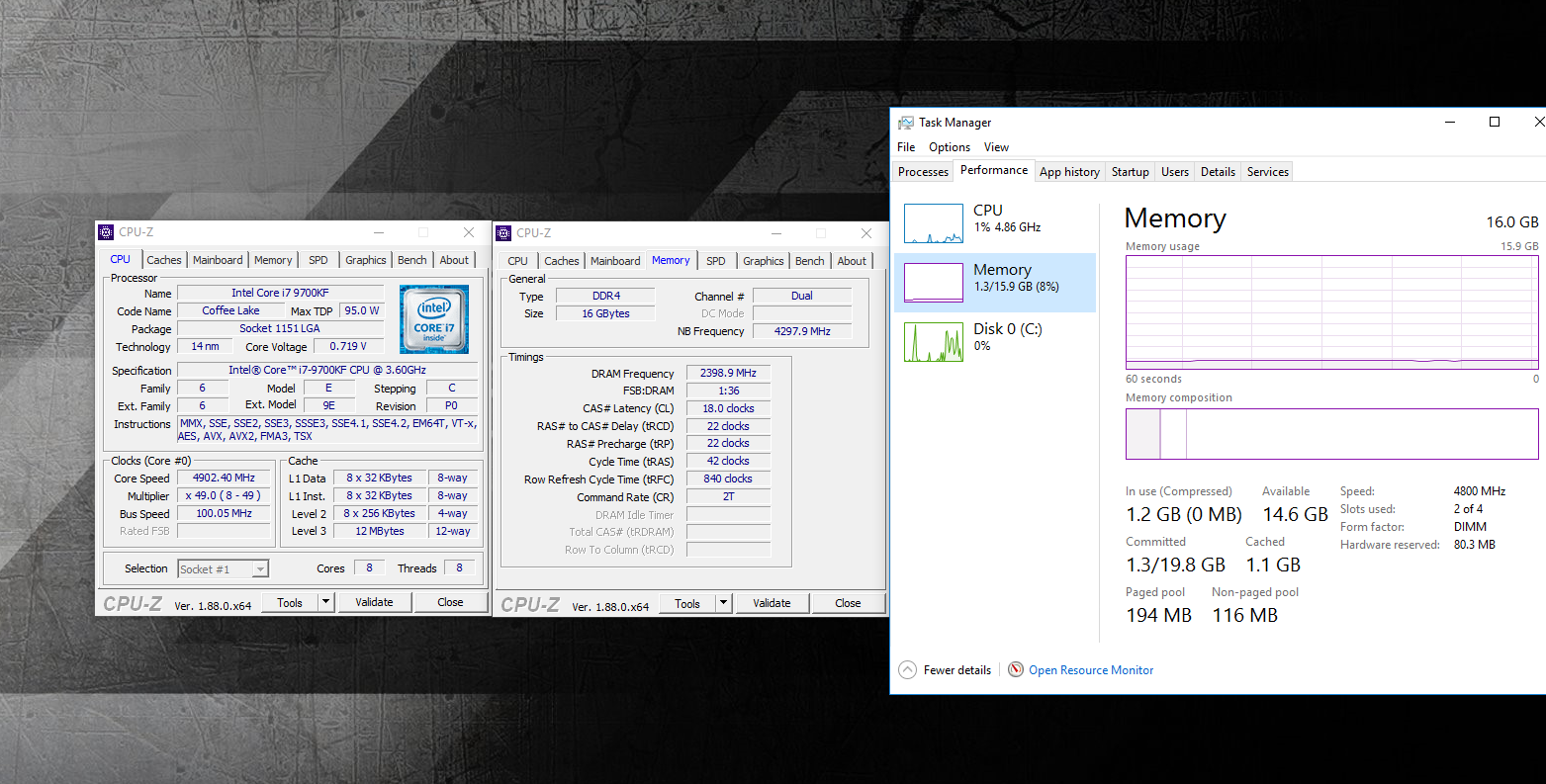Switch to Processes tab in Task Manager
The height and width of the screenshot is (784, 1546).
coord(923,172)
